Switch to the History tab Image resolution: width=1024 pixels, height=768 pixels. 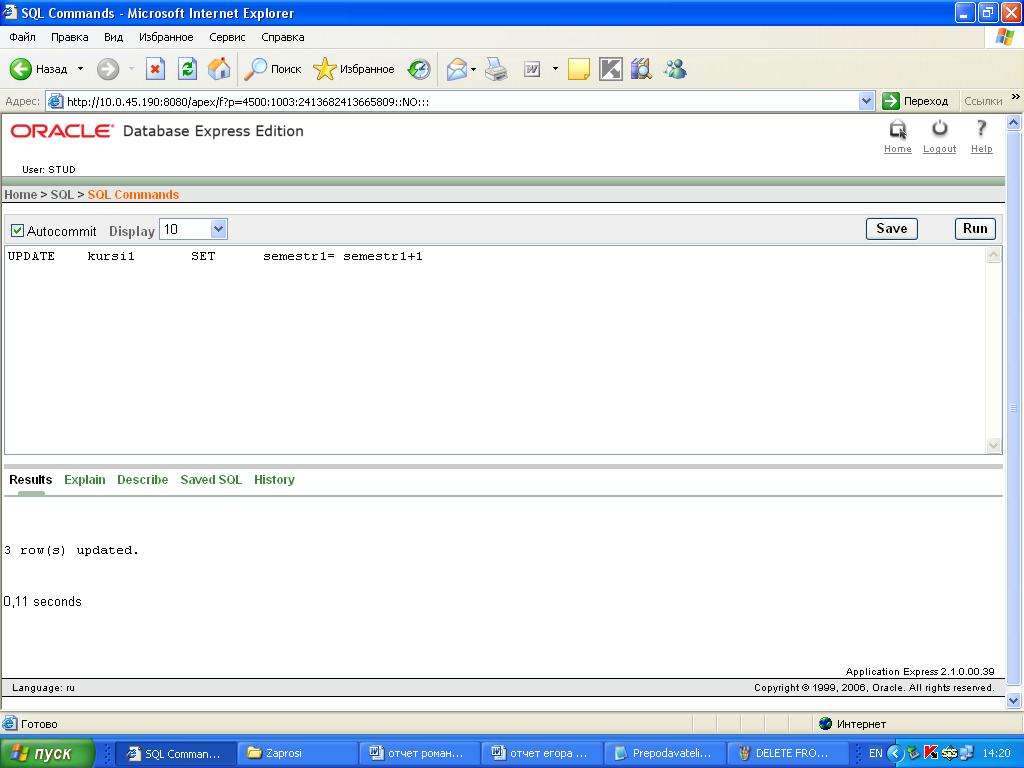pyautogui.click(x=274, y=479)
